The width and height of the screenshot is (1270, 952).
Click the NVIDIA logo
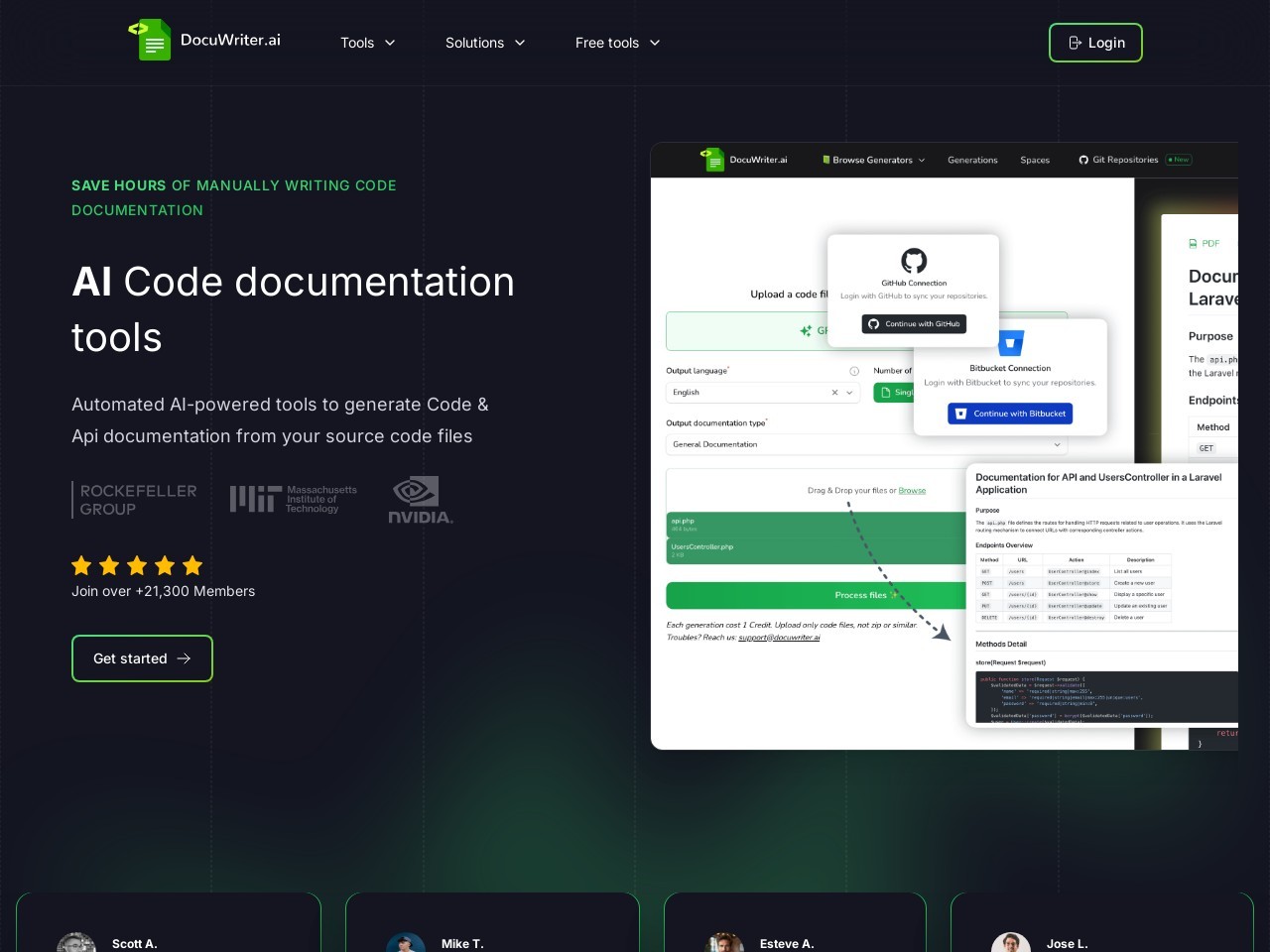tap(421, 500)
